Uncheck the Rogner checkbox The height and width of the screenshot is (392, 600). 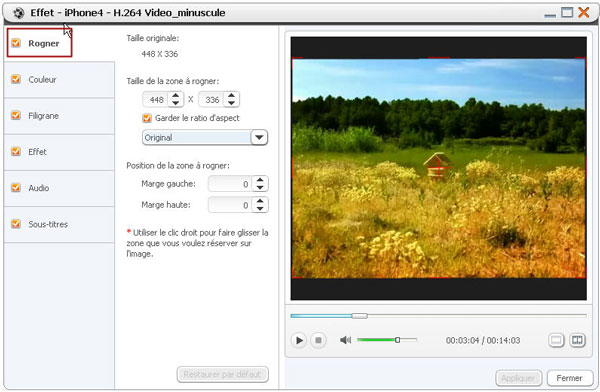coord(16,43)
